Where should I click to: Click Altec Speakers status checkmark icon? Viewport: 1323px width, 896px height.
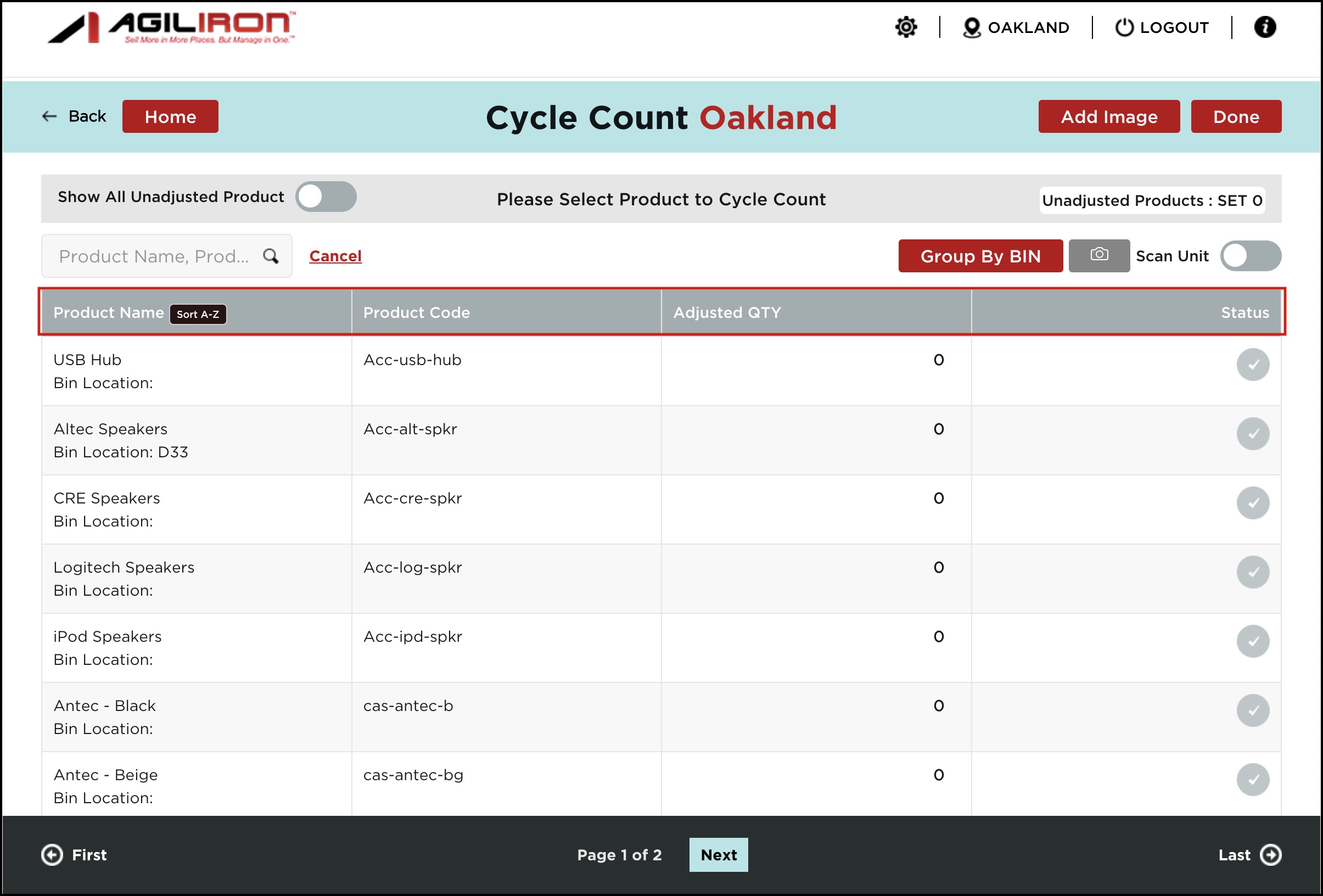1252,434
